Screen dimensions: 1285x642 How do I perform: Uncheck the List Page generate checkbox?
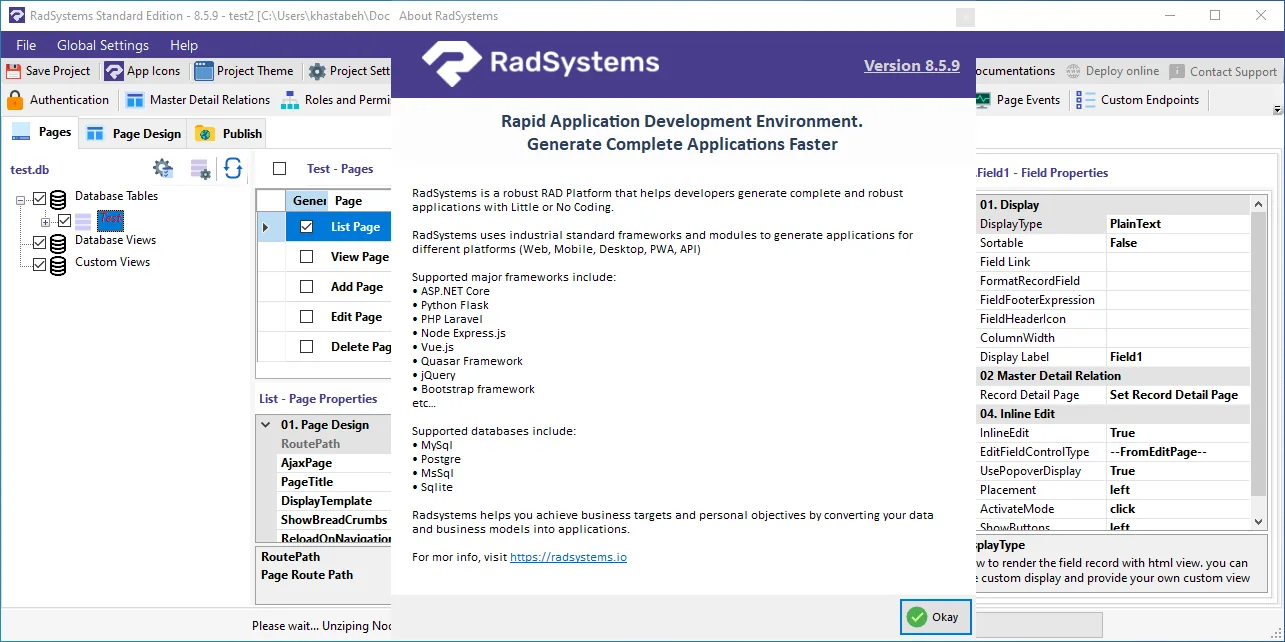pyautogui.click(x=306, y=227)
